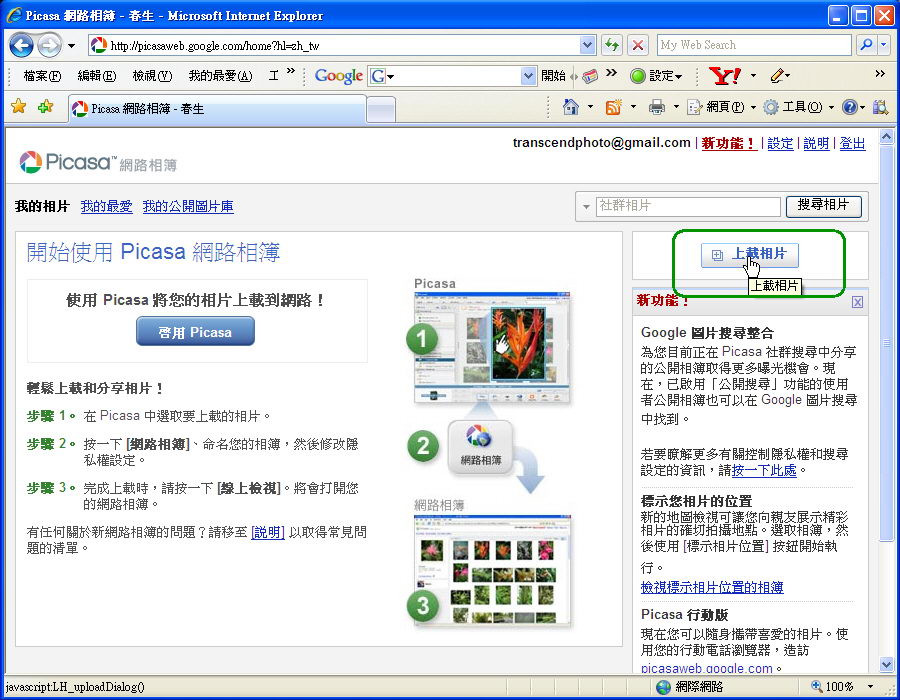Click the 登出 sign out link
The height and width of the screenshot is (700, 900).
click(852, 143)
